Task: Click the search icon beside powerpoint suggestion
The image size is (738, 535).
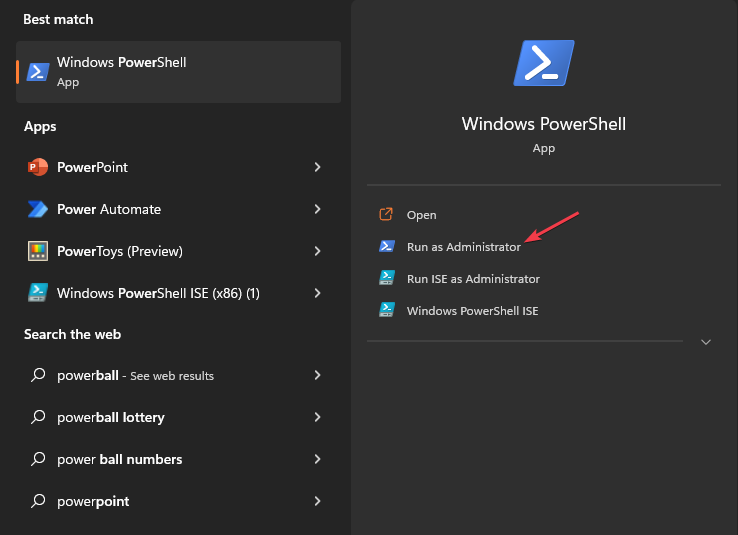Action: tap(38, 501)
